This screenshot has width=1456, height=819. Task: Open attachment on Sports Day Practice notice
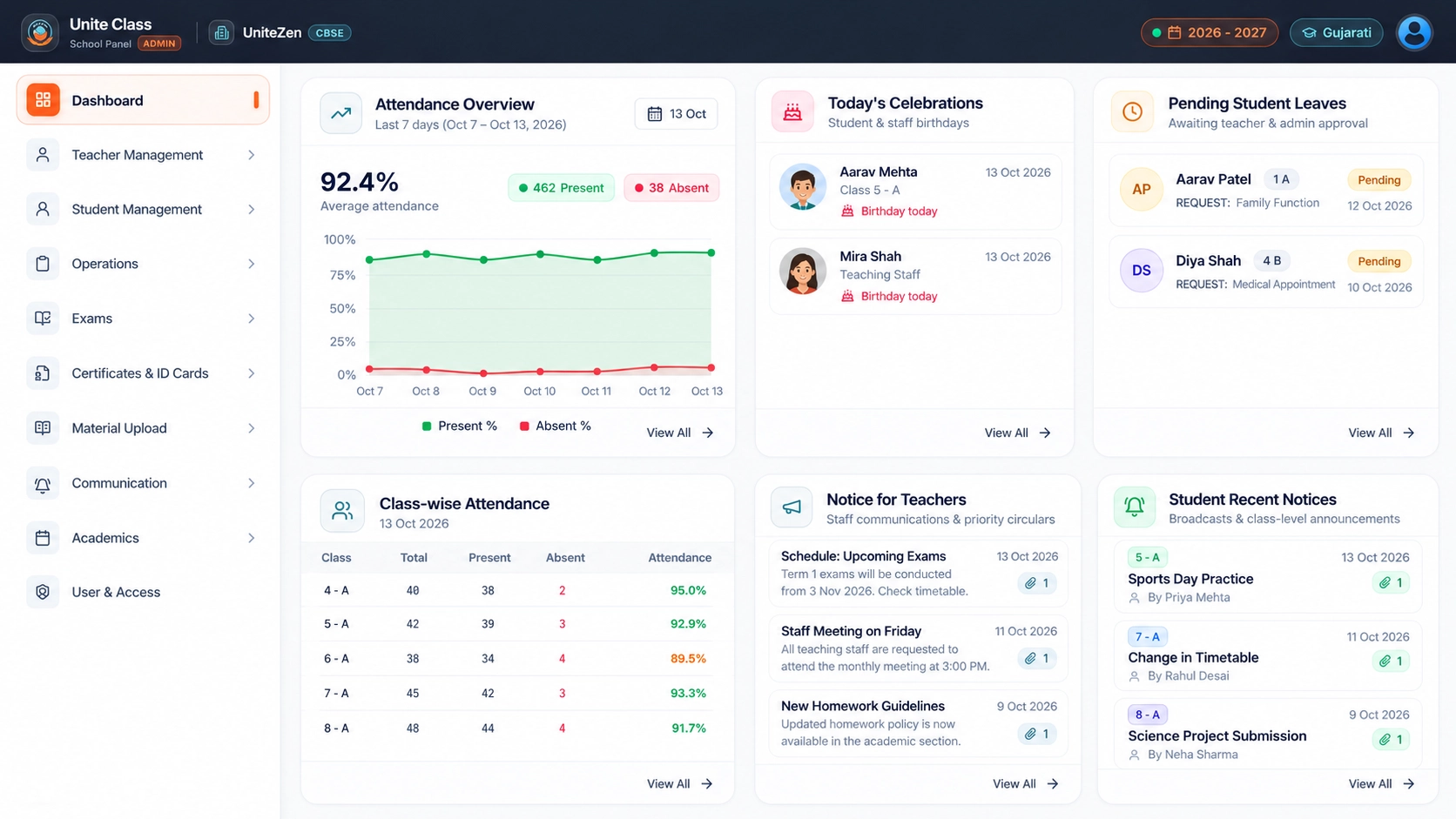coord(1391,583)
